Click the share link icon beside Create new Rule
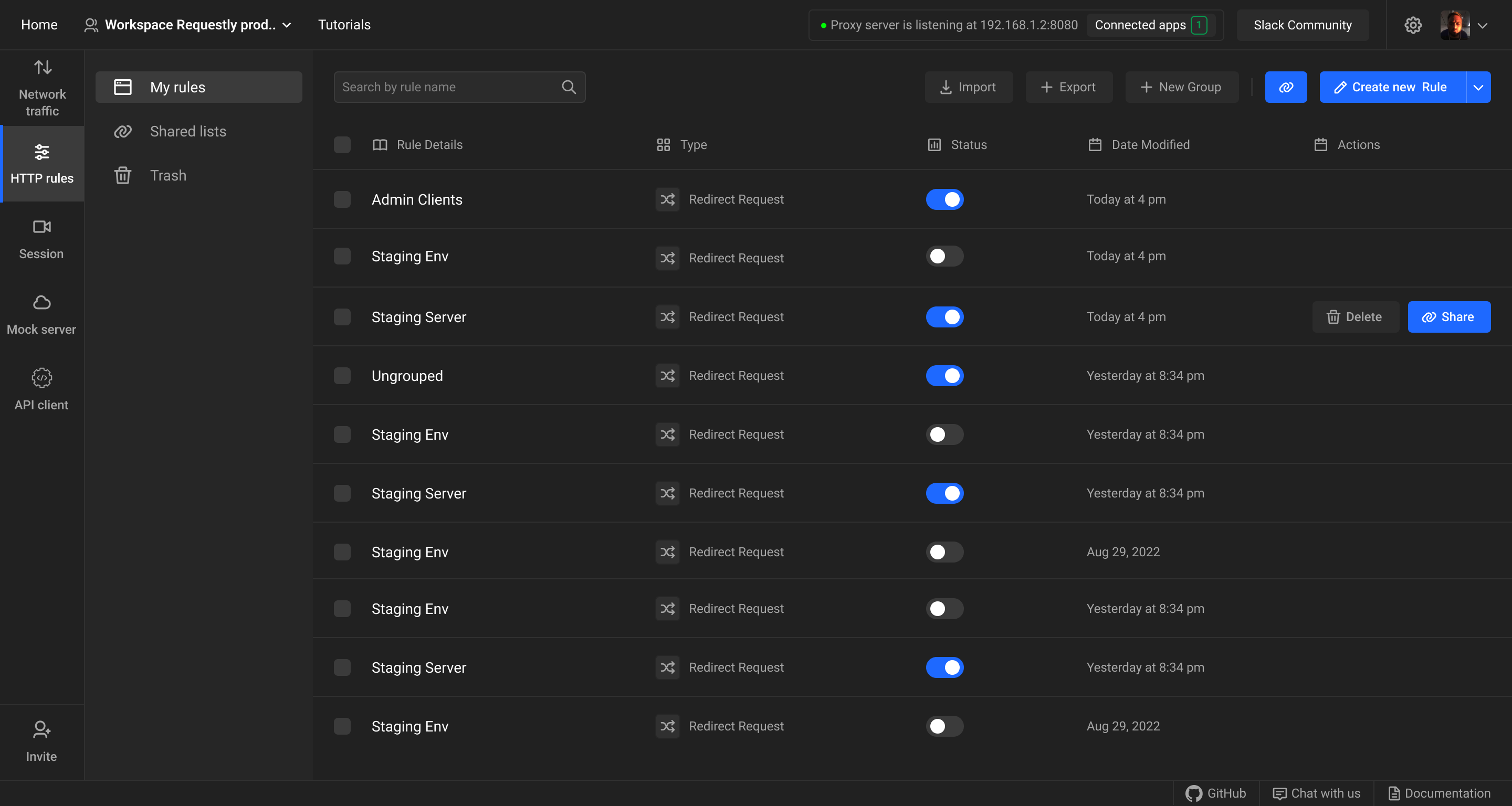Viewport: 1512px width, 806px height. pyautogui.click(x=1285, y=87)
